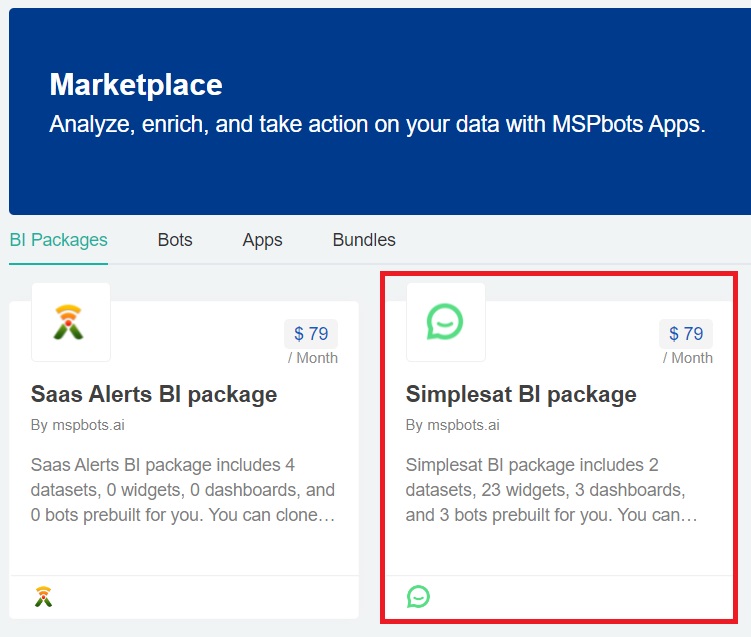Open the Bots tab
Image resolution: width=751 pixels, height=637 pixels.
point(175,240)
